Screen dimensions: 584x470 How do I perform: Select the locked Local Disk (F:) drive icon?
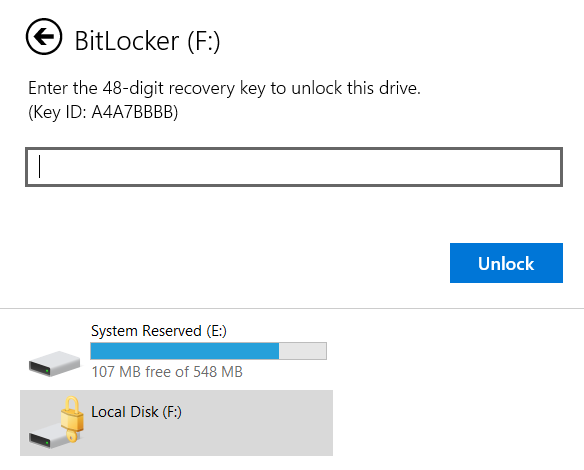pyautogui.click(x=56, y=424)
